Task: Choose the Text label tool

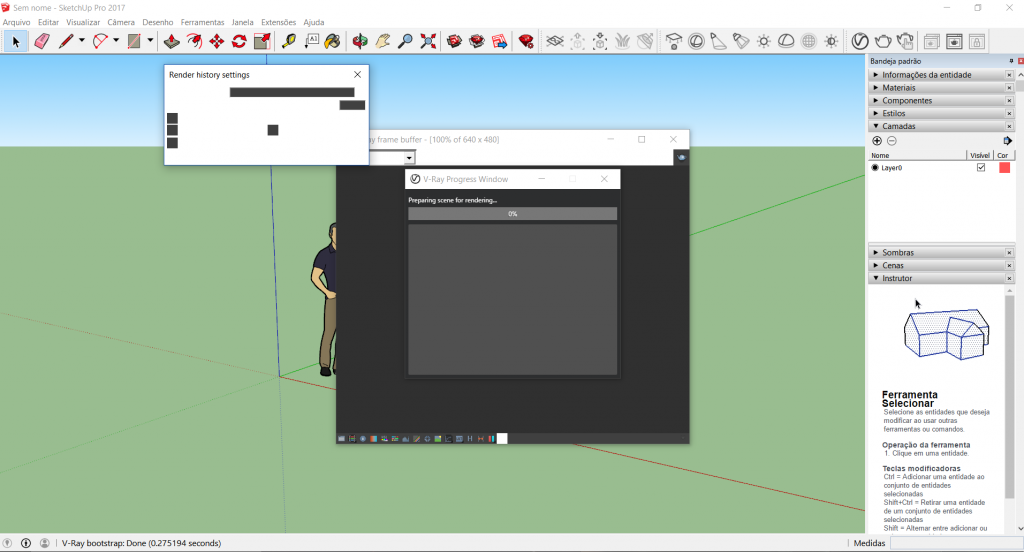Action: [312, 42]
